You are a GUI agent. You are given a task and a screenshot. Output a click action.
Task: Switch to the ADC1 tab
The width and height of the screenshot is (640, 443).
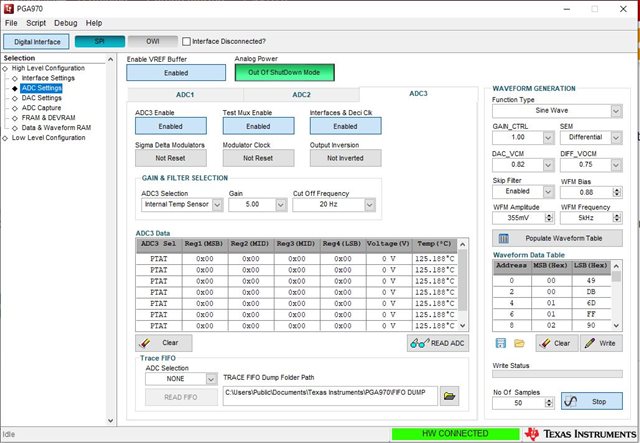click(x=185, y=95)
